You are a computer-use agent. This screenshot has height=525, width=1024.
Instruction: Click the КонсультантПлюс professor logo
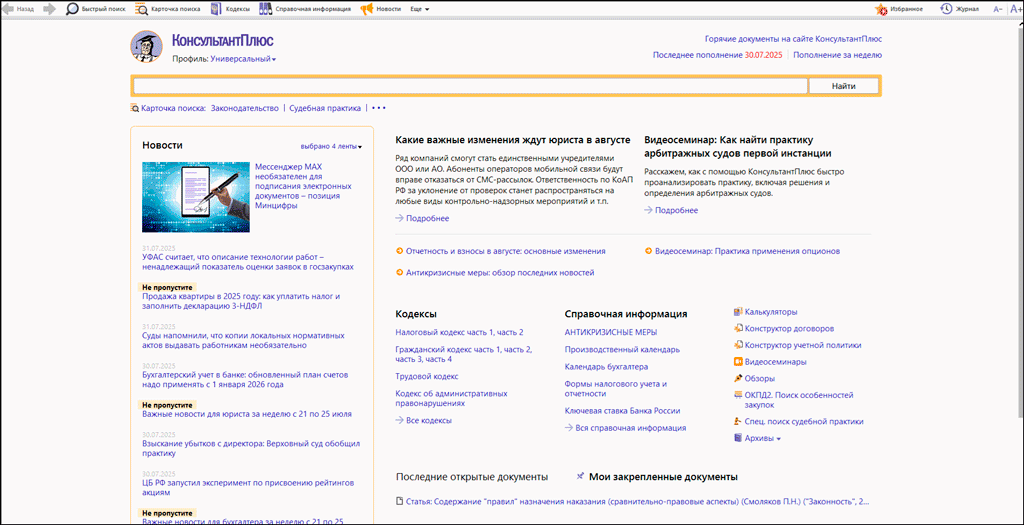pos(146,46)
